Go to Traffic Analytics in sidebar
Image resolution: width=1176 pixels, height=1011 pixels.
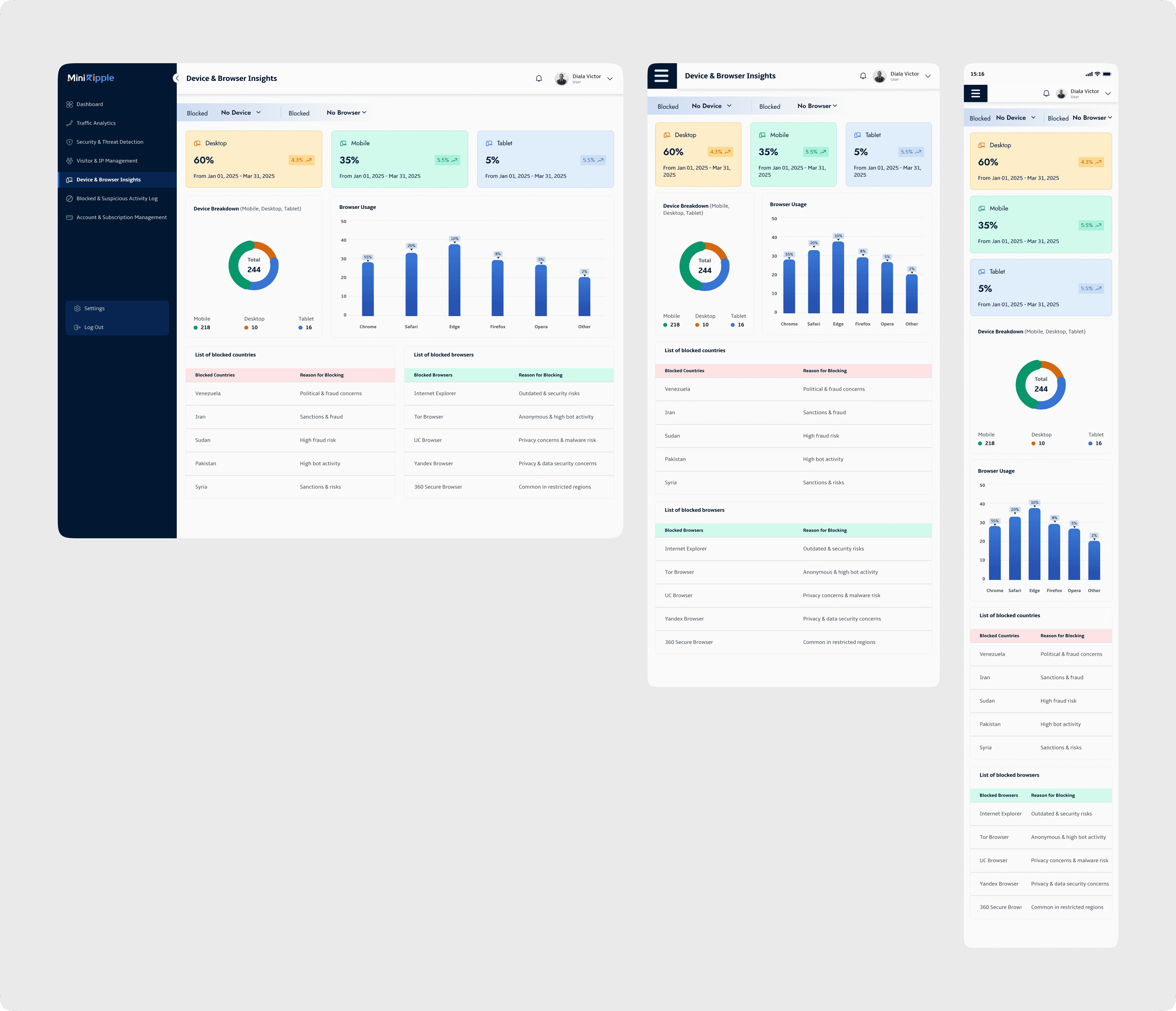(95, 123)
